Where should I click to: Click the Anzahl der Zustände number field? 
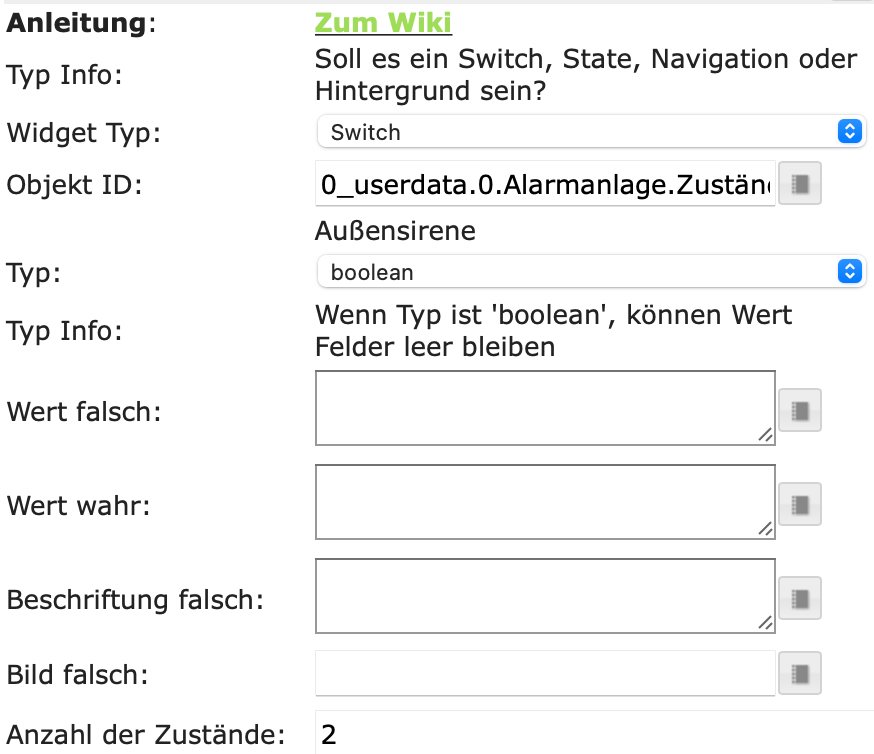[x=590, y=736]
